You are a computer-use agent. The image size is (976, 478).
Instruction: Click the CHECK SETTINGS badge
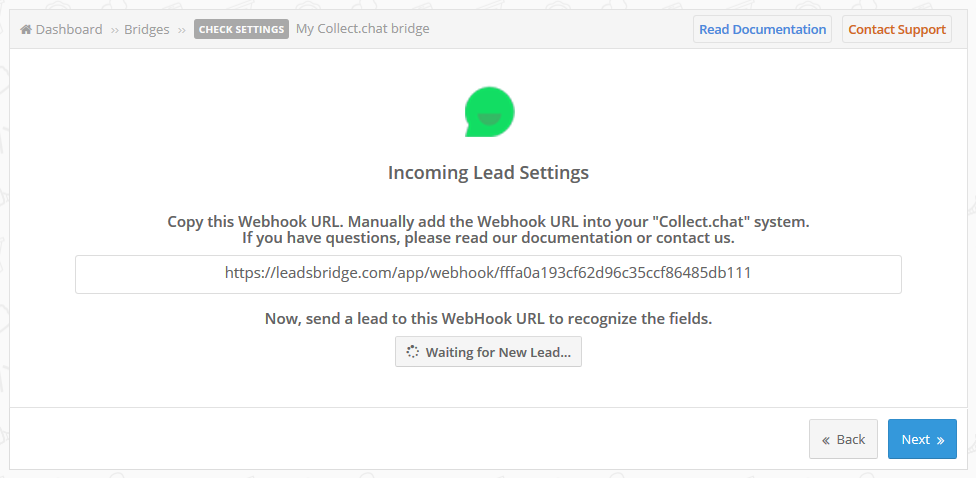coord(242,29)
